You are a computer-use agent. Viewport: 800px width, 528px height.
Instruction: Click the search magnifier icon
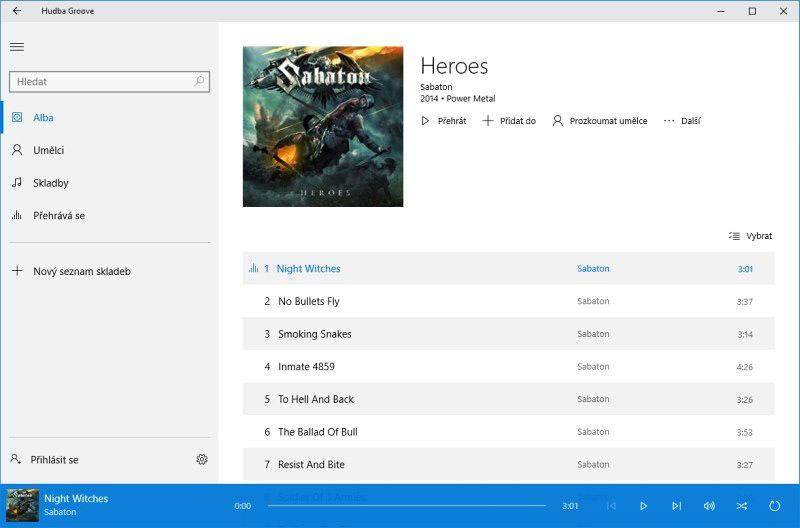pos(199,81)
